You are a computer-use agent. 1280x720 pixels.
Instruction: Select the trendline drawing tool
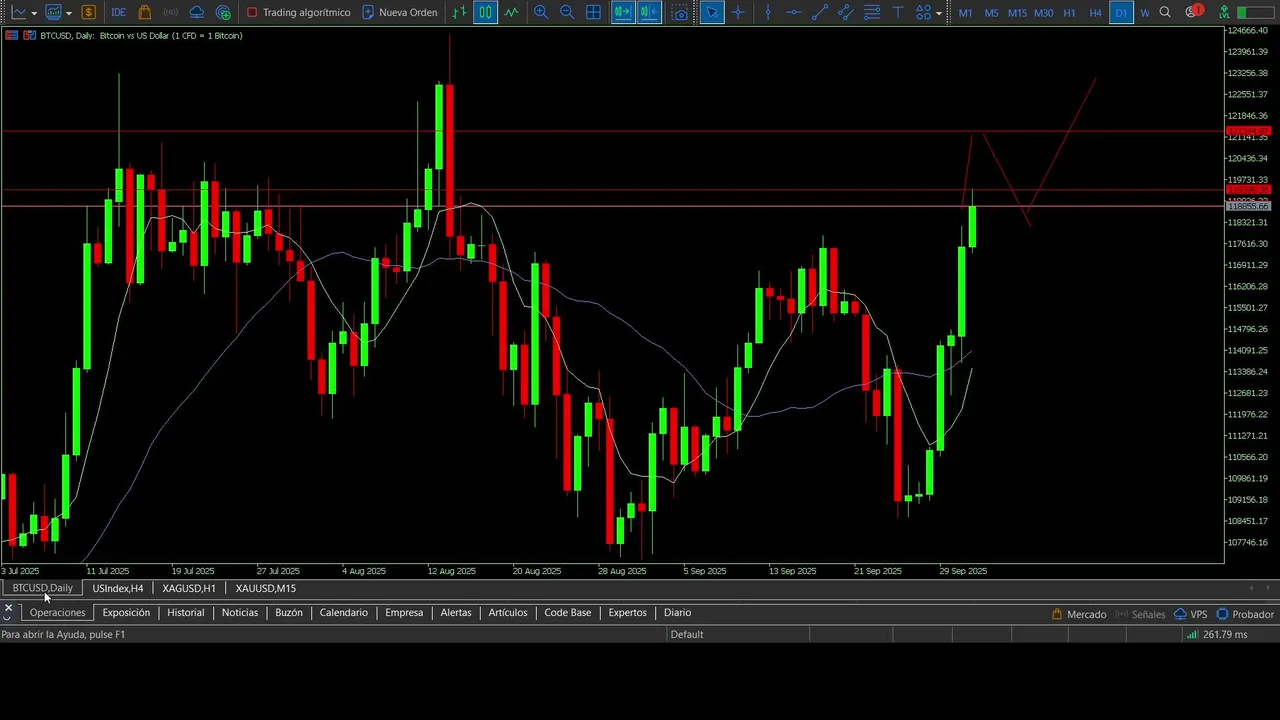(819, 12)
